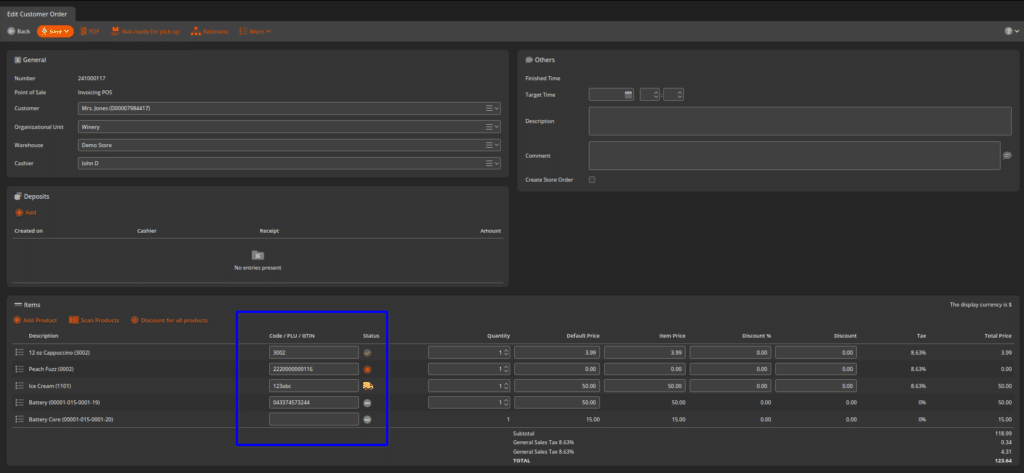The image size is (1024, 473).
Task: Open the help menu at top right
Action: 1009,32
